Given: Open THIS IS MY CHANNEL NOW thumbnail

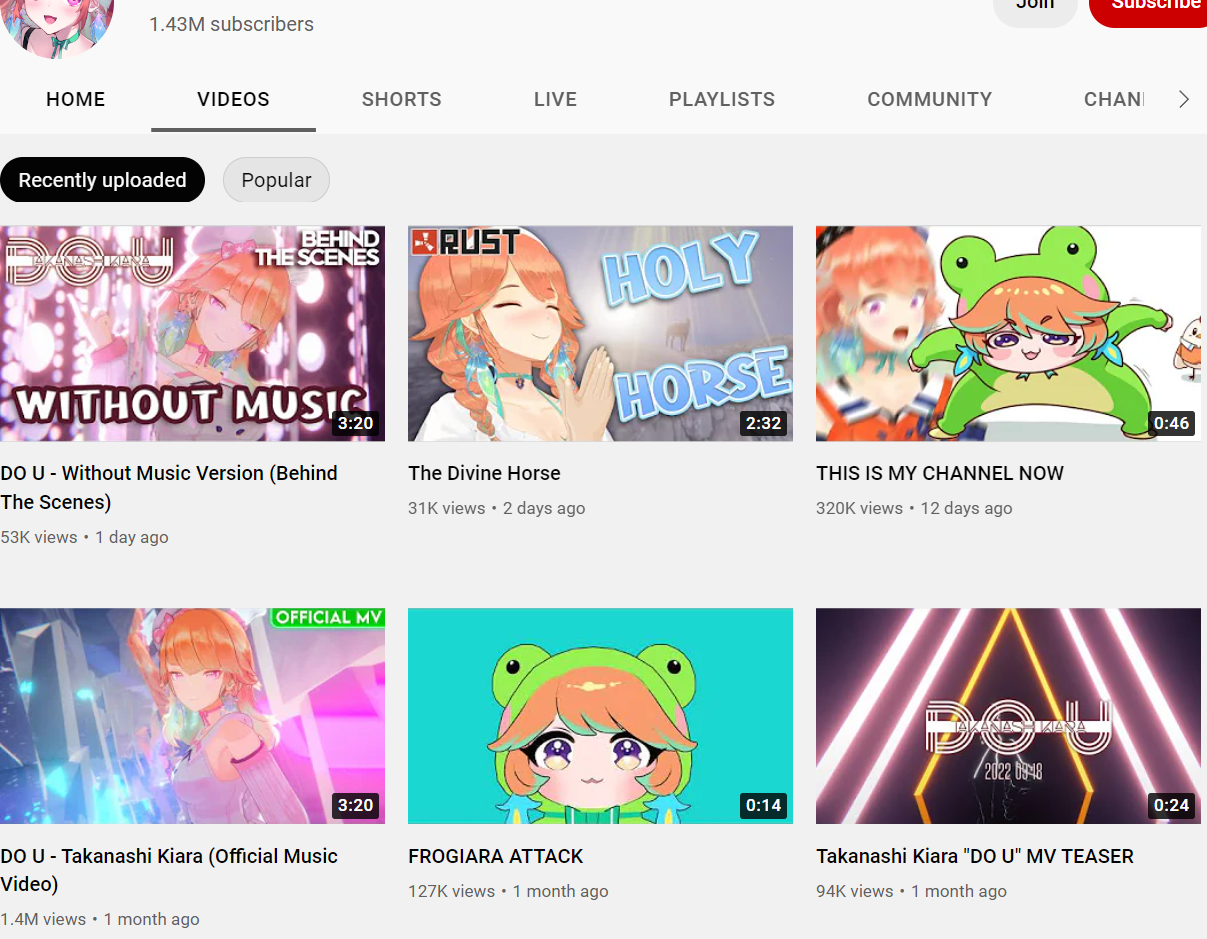Looking at the screenshot, I should click(x=1008, y=333).
